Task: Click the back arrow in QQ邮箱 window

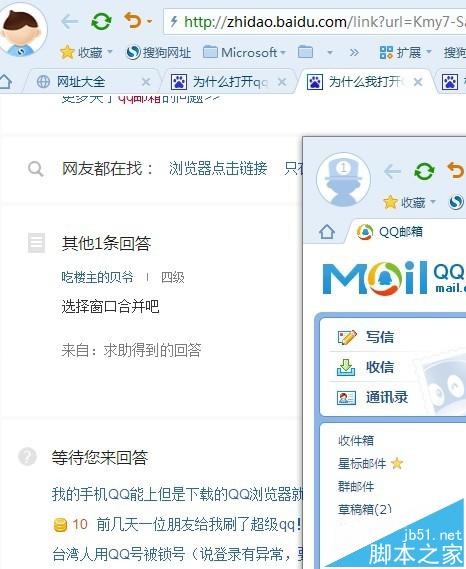Action: coord(392,172)
